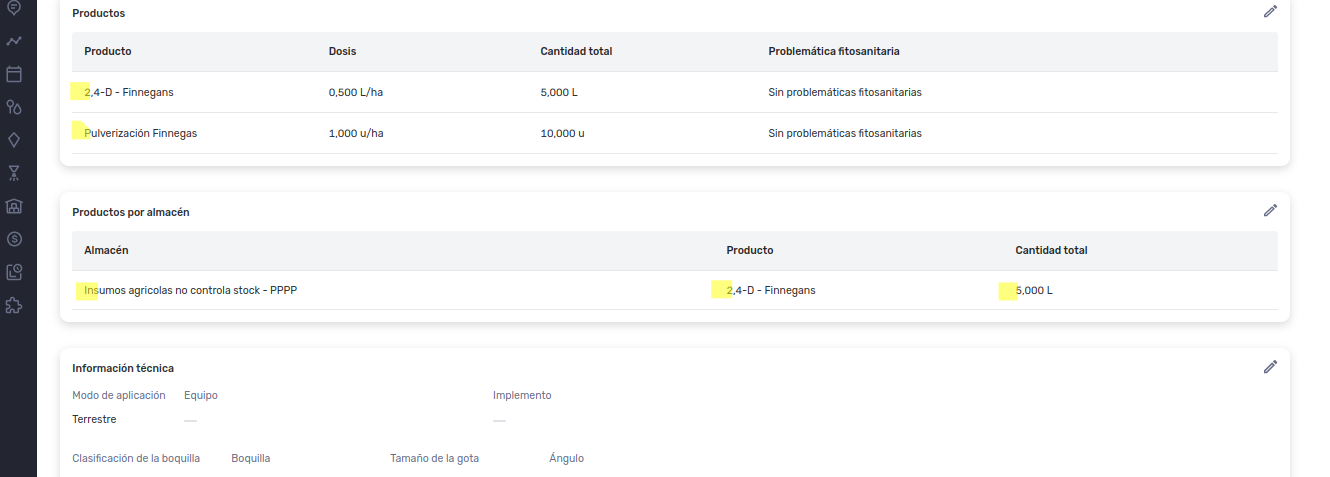The image size is (1330, 477).
Task: Edit the Productos section with the pencil
Action: [1270, 12]
